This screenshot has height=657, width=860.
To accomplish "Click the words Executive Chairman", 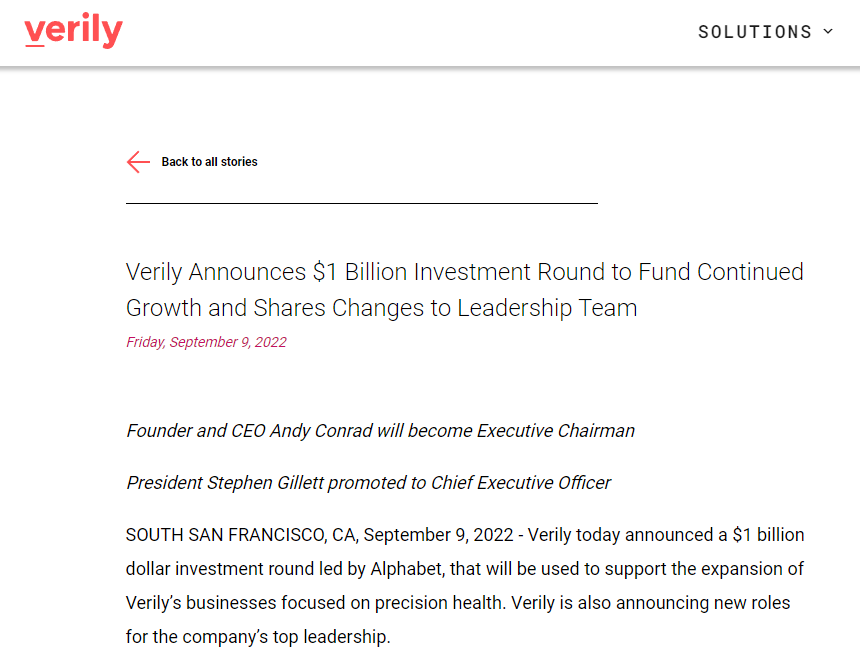I will coord(556,431).
